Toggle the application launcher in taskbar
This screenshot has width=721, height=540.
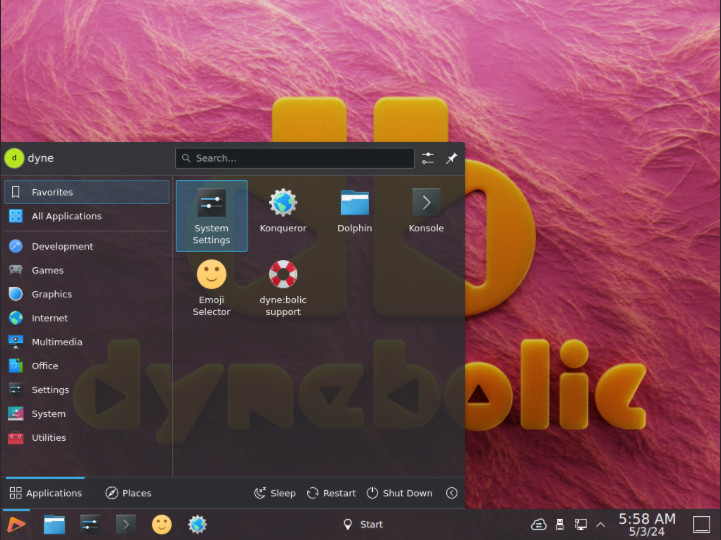[16, 524]
